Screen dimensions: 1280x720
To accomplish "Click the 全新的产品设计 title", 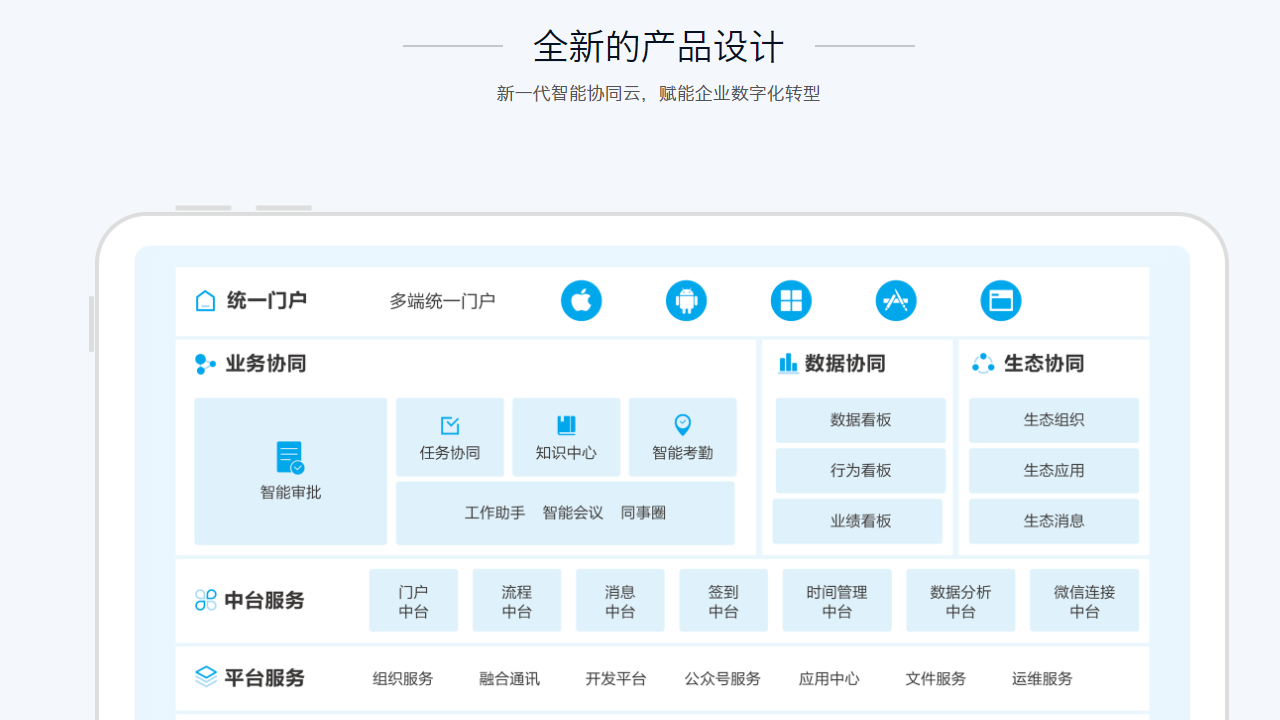I will pyautogui.click(x=659, y=47).
